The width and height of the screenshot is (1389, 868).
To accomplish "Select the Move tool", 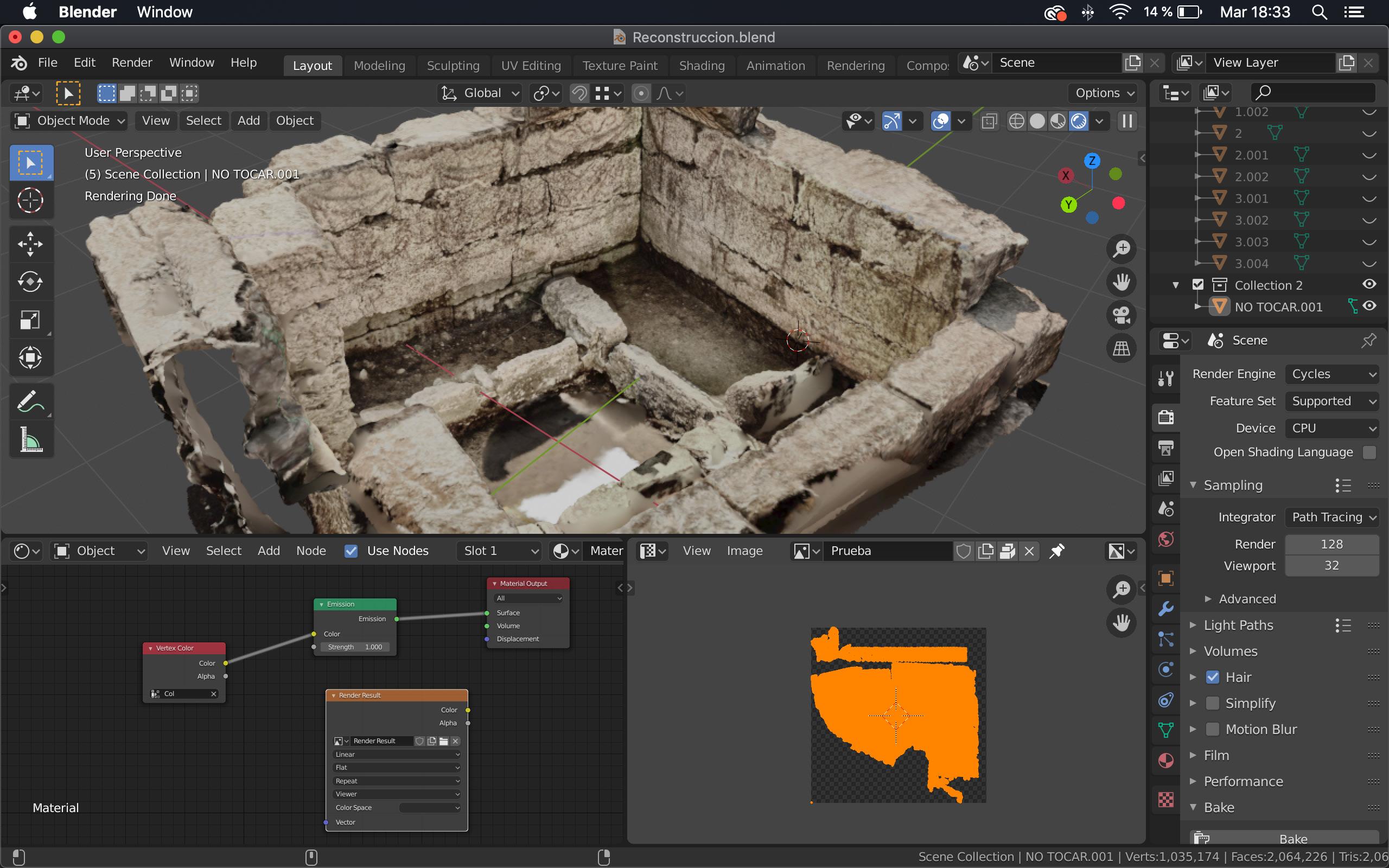I will pos(31,244).
